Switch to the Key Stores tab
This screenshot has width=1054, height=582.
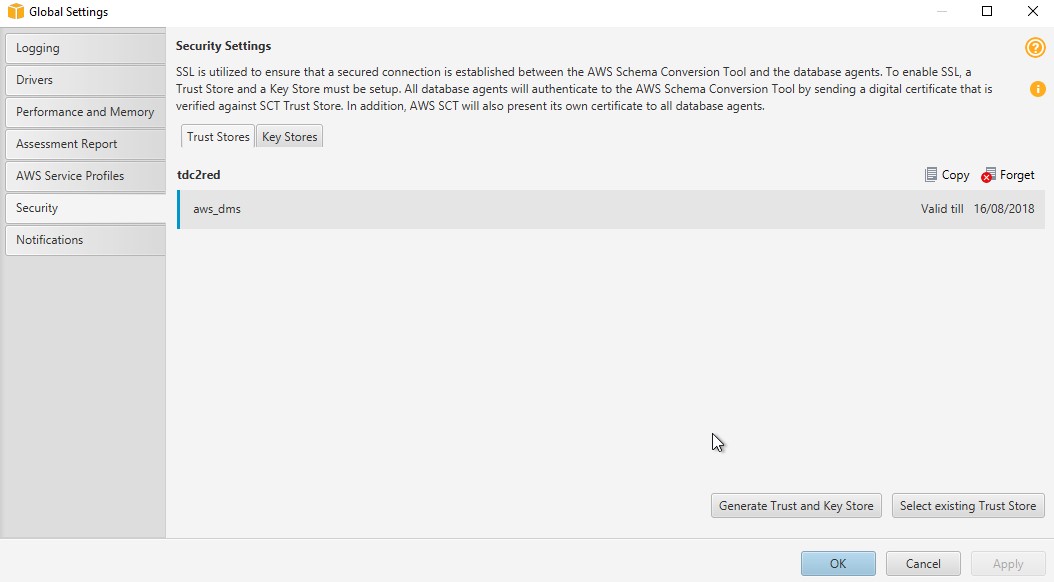point(290,136)
